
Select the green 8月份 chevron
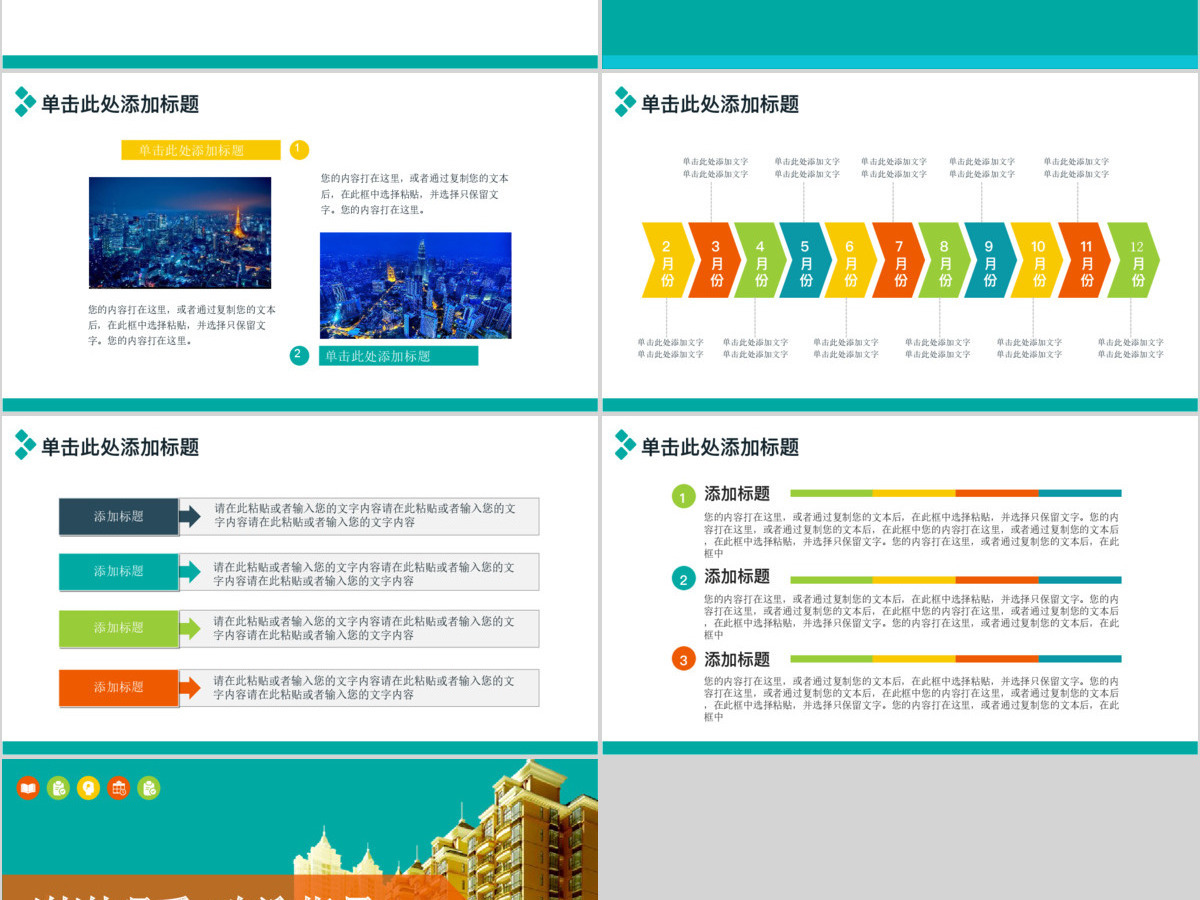click(x=944, y=260)
